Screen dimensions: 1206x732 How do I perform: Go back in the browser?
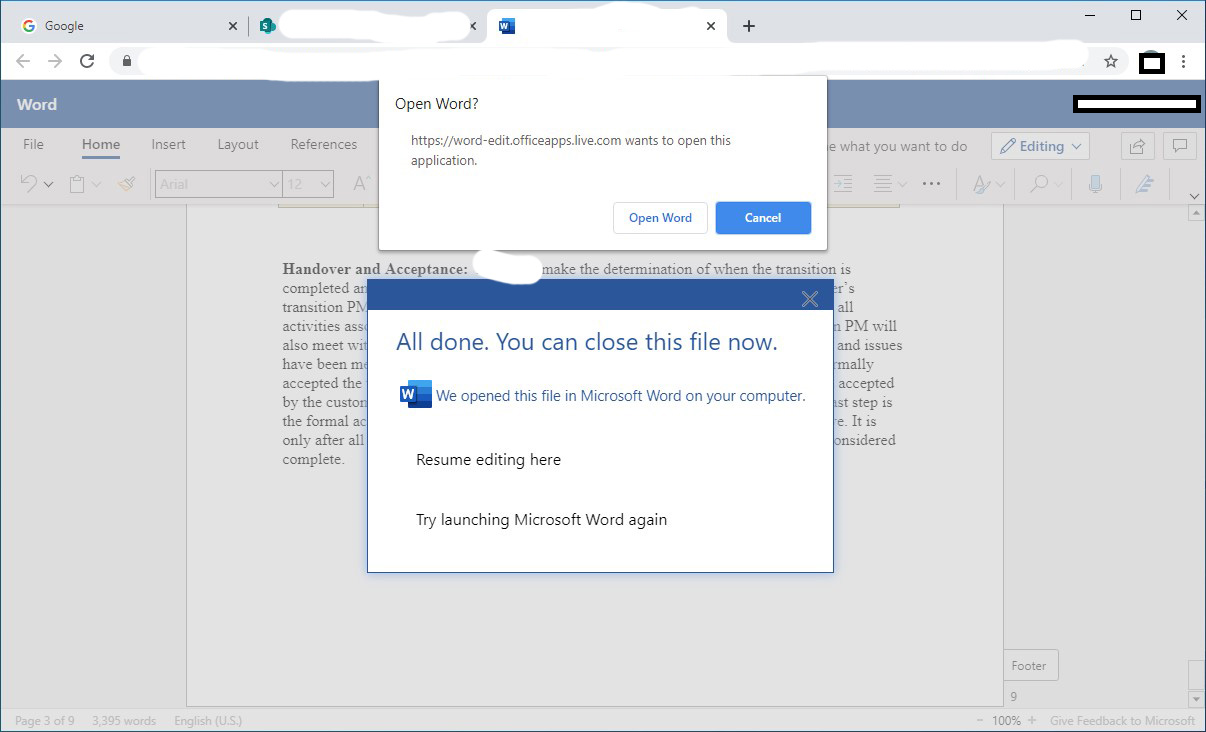tap(23, 61)
